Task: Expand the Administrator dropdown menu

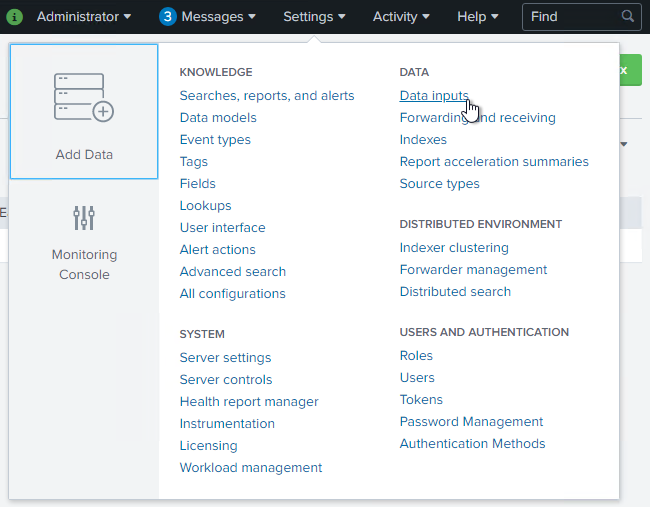Action: point(84,17)
